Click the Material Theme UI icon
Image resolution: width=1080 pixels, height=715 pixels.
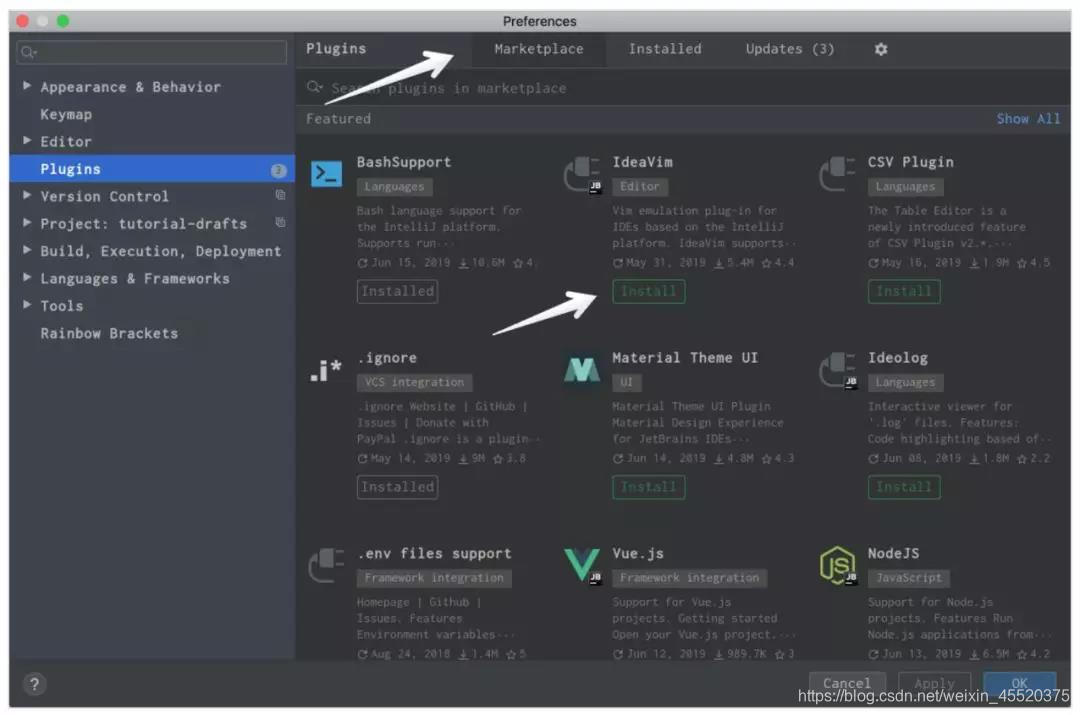[582, 369]
